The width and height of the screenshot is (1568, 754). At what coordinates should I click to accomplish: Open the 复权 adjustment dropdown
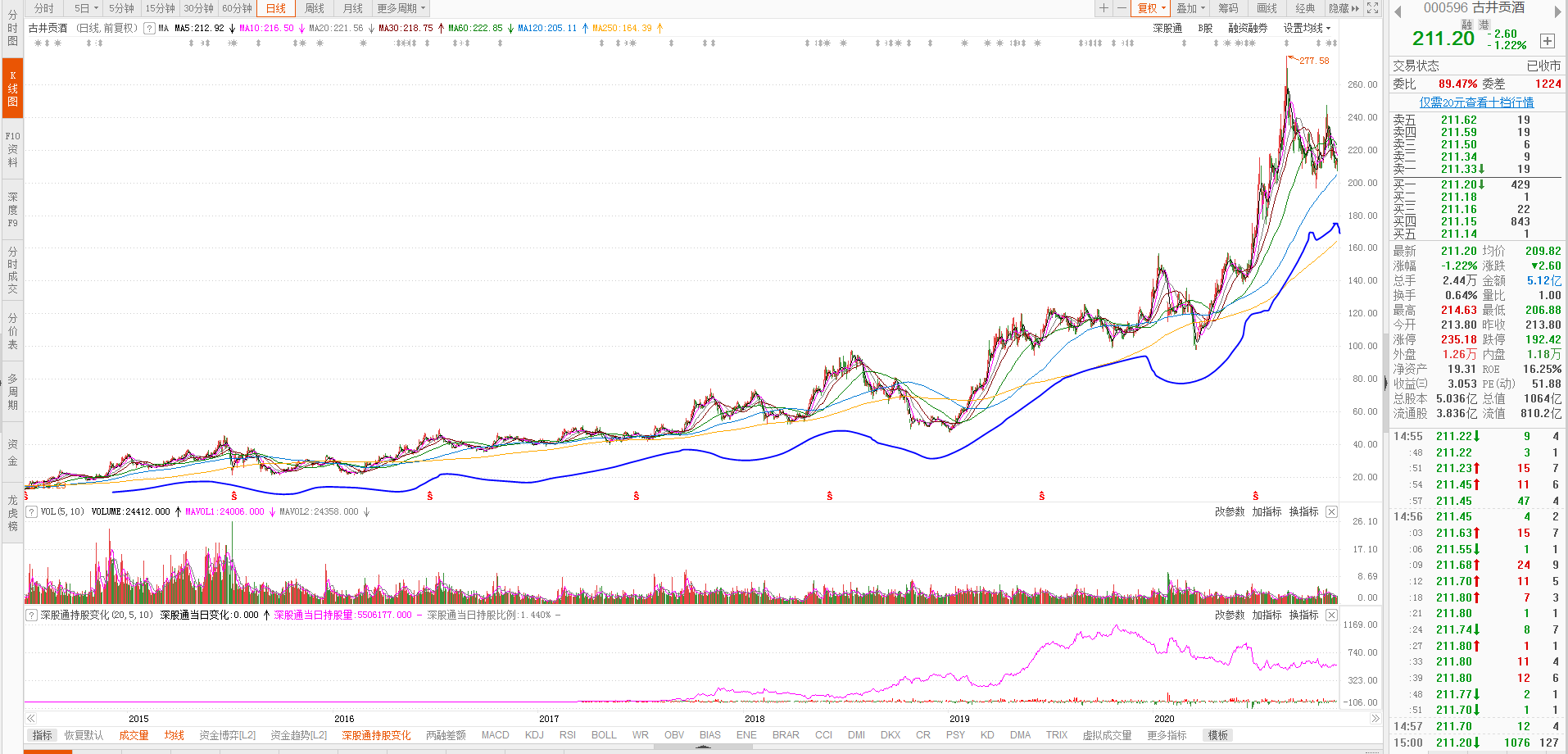click(1151, 8)
